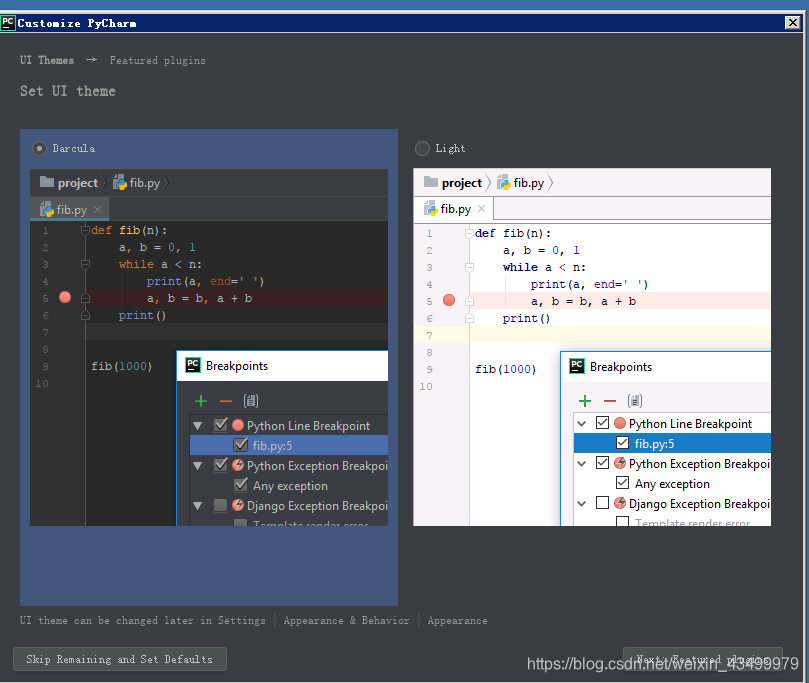809x683 pixels.
Task: Toggle Django Exception Breakpoint checkbox in Light preview
Action: point(602,502)
